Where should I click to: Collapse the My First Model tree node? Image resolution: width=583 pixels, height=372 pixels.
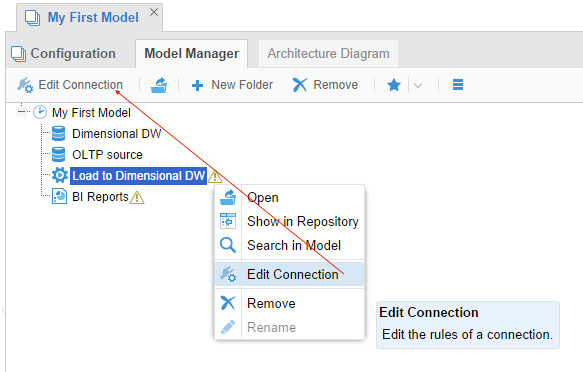tap(22, 111)
